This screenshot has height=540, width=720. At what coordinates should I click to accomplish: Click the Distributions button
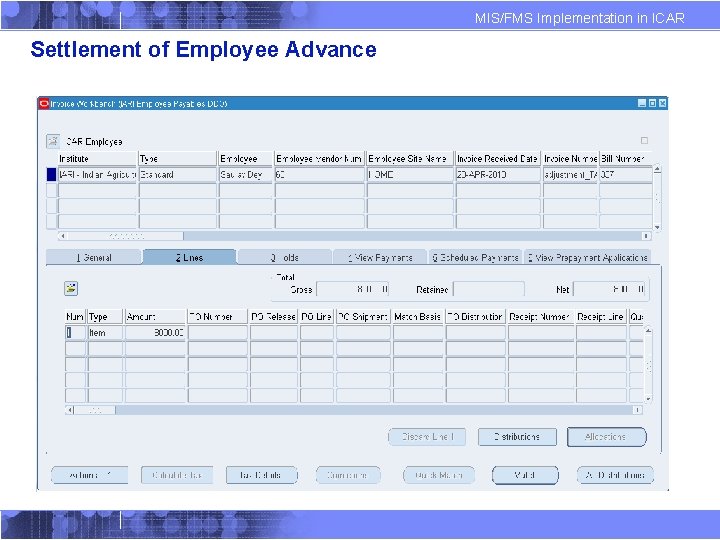pyautogui.click(x=517, y=437)
